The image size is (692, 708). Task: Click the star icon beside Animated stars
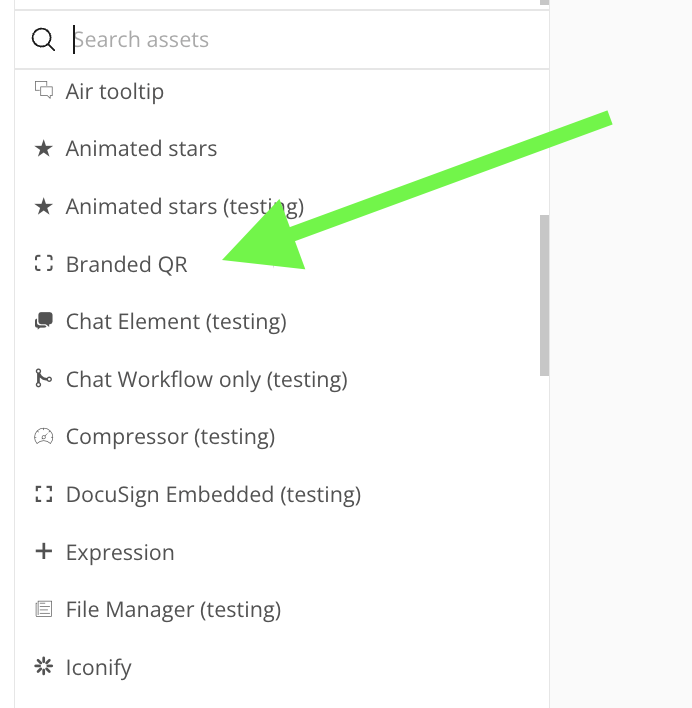tap(43, 149)
